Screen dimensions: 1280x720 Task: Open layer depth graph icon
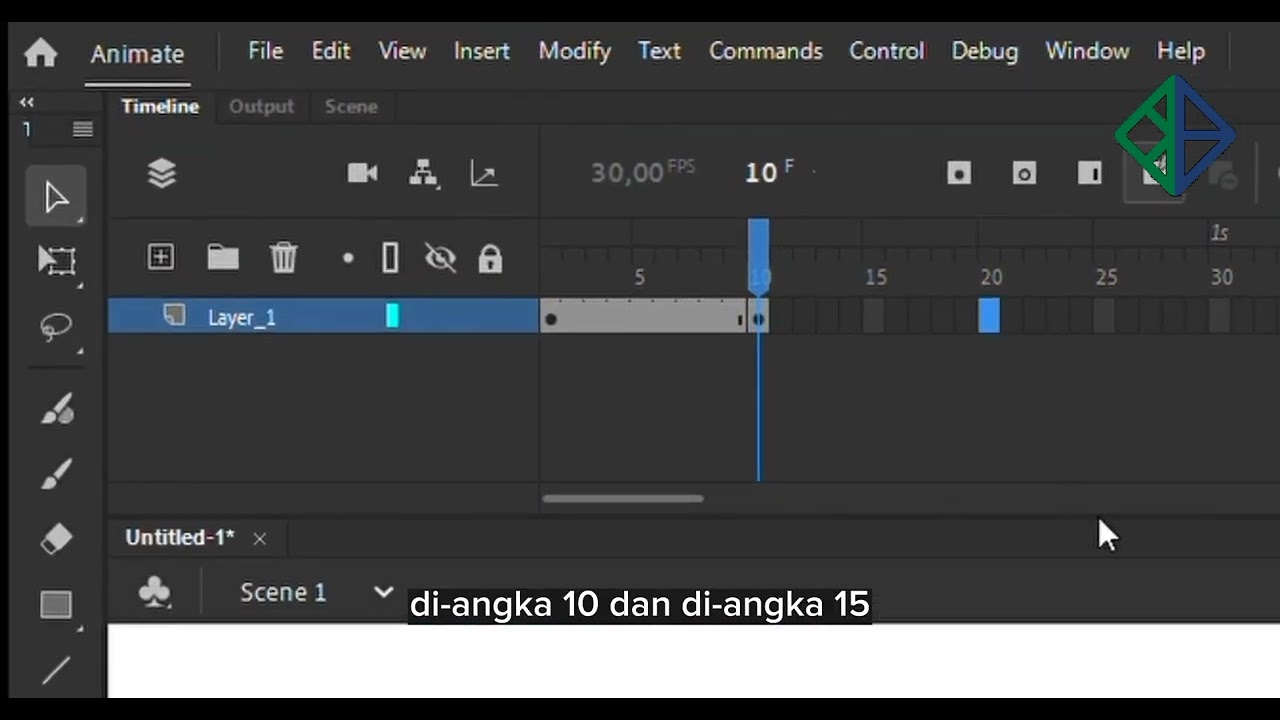pyautogui.click(x=484, y=174)
